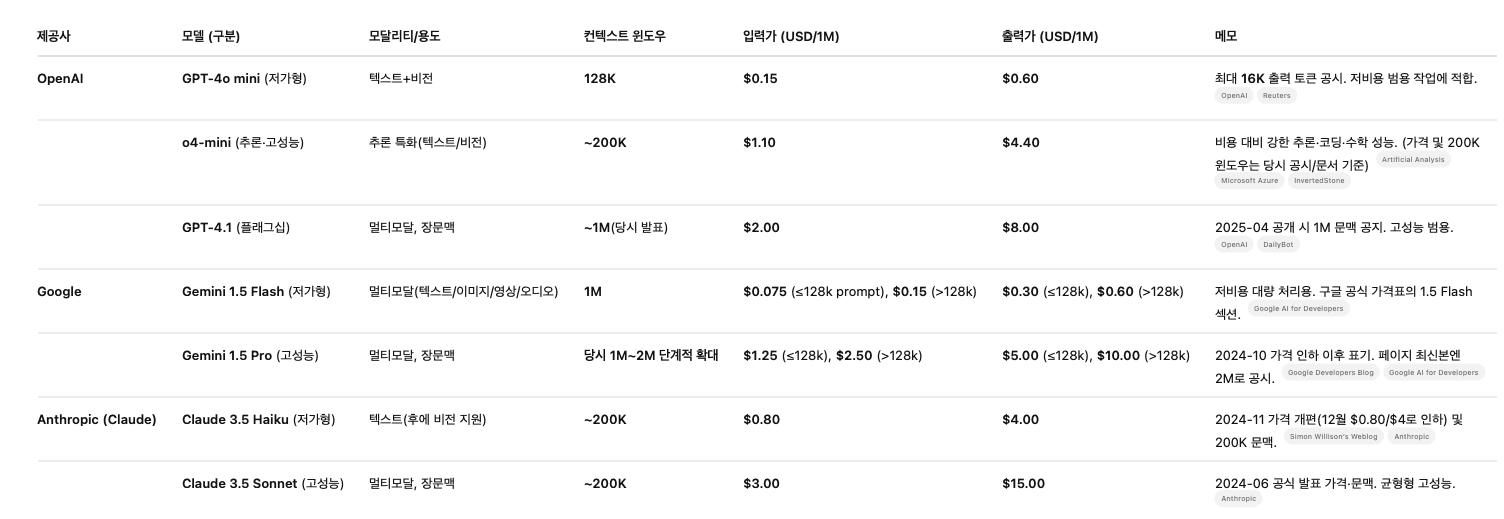The width and height of the screenshot is (1504, 519).
Task: Select the Claude 3.5 Haiku model cell
Action: coord(258,420)
